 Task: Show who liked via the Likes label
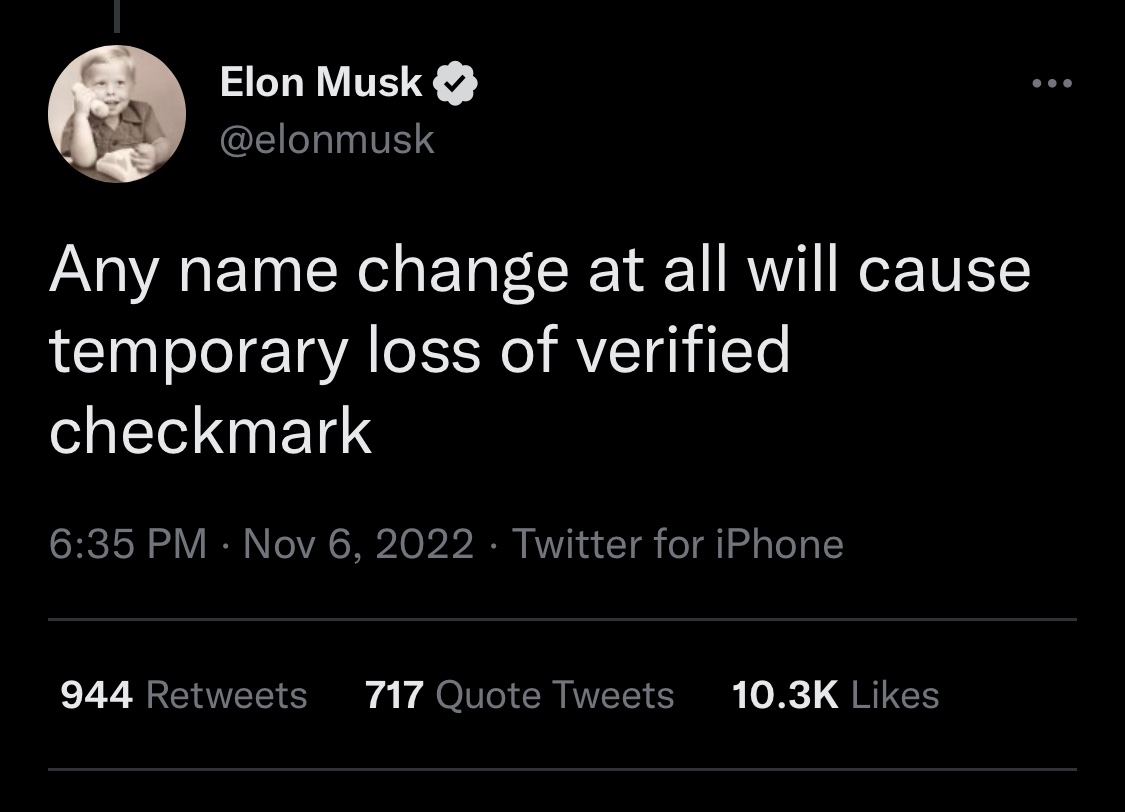point(894,694)
